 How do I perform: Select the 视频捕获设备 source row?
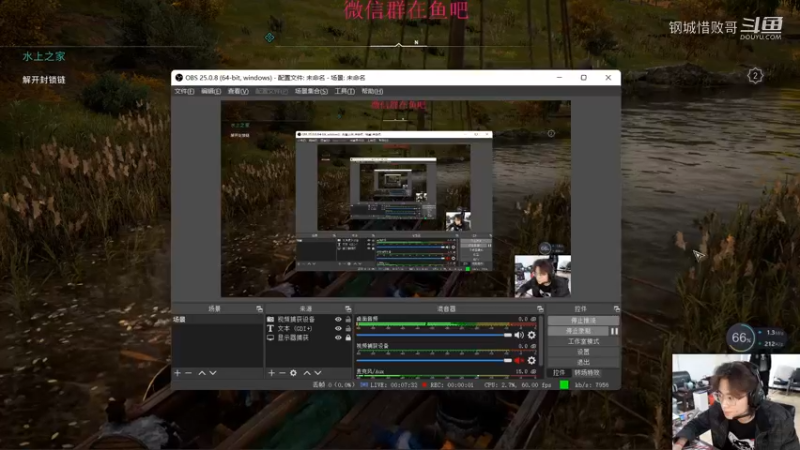click(x=309, y=319)
